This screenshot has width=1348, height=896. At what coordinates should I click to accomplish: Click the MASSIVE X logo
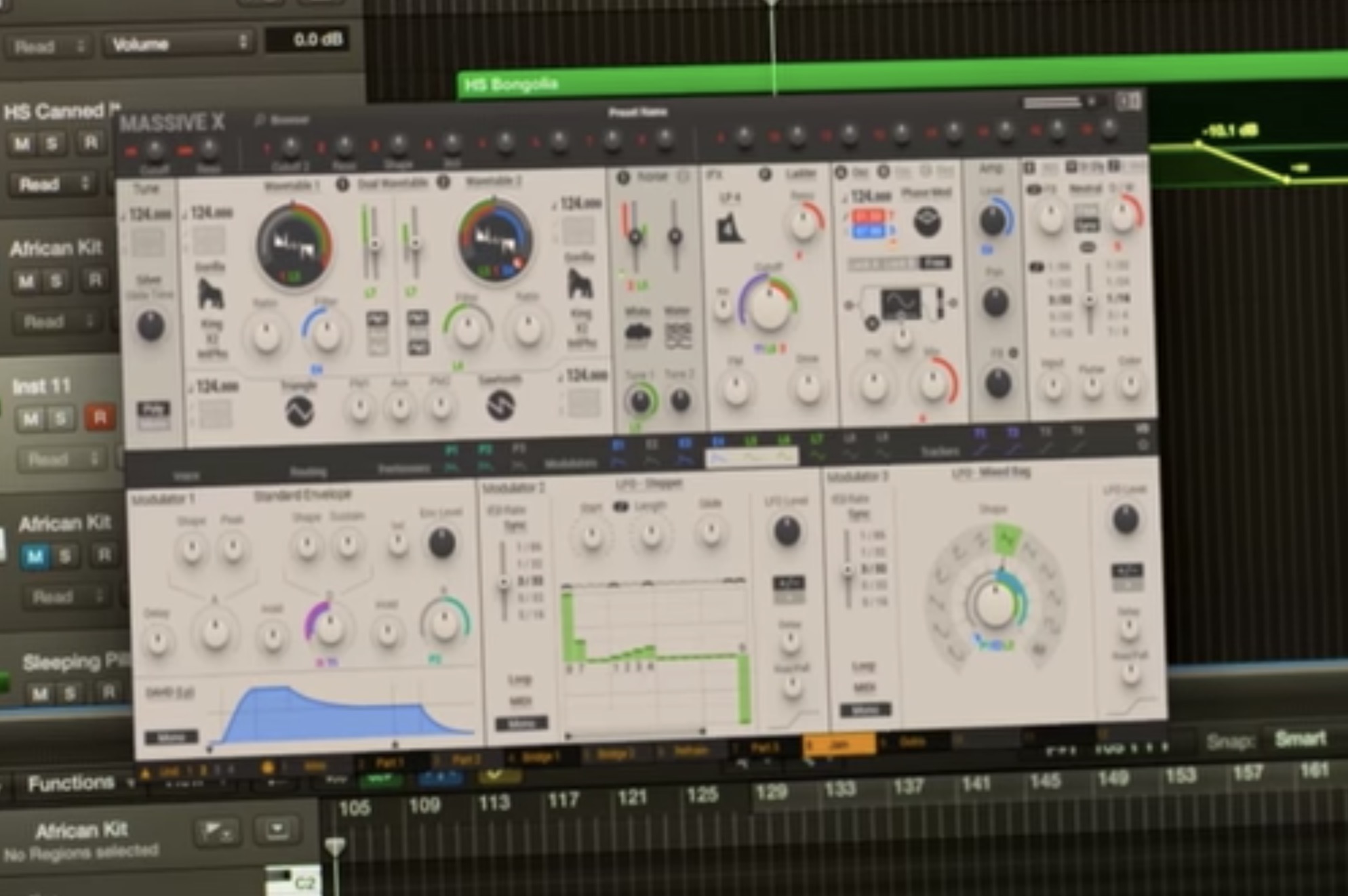point(172,123)
